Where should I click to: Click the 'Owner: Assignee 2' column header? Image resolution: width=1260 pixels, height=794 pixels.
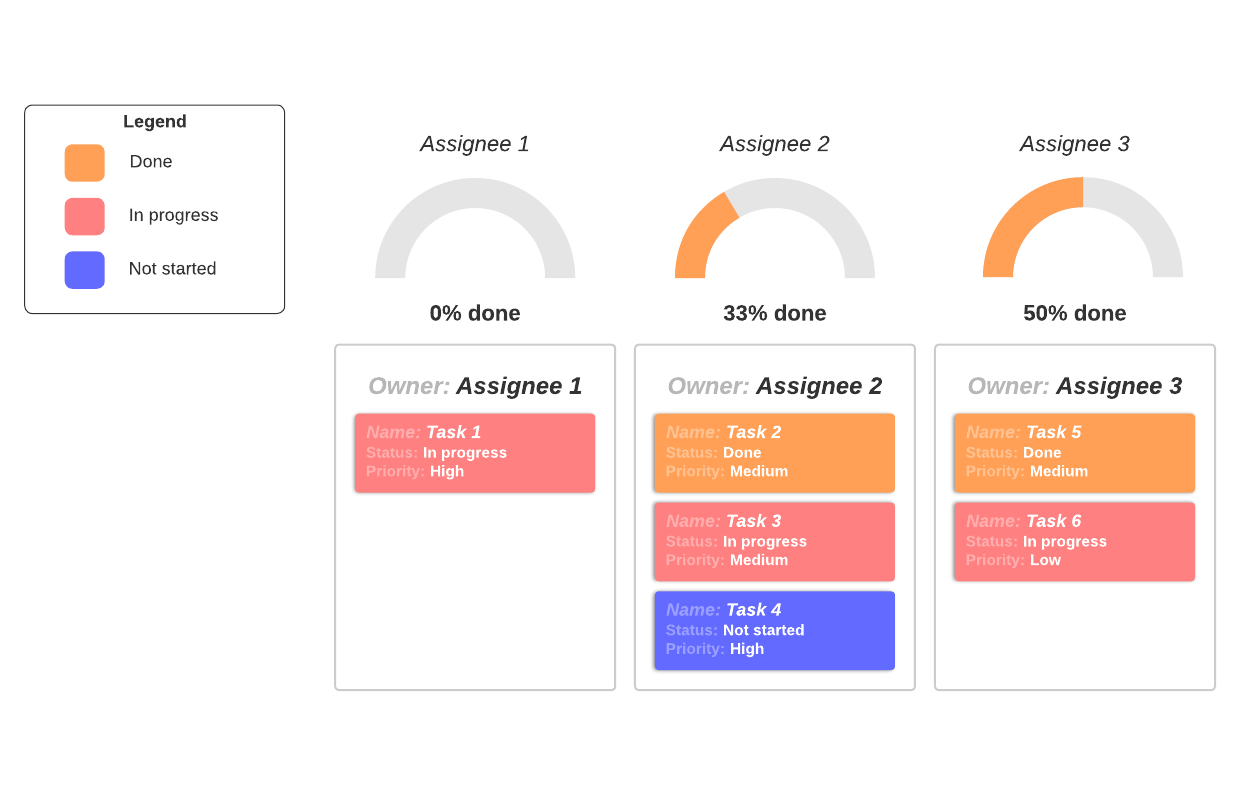(775, 386)
